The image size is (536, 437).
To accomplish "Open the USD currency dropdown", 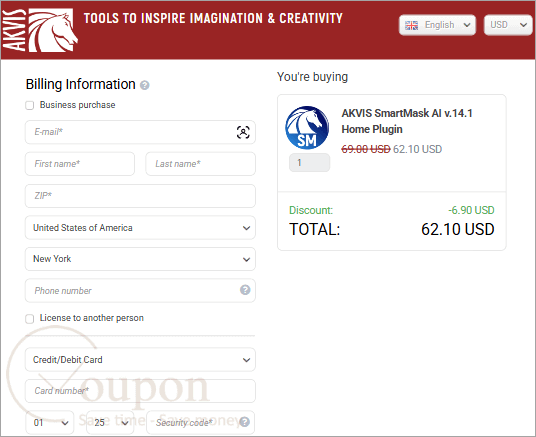I will (508, 25).
